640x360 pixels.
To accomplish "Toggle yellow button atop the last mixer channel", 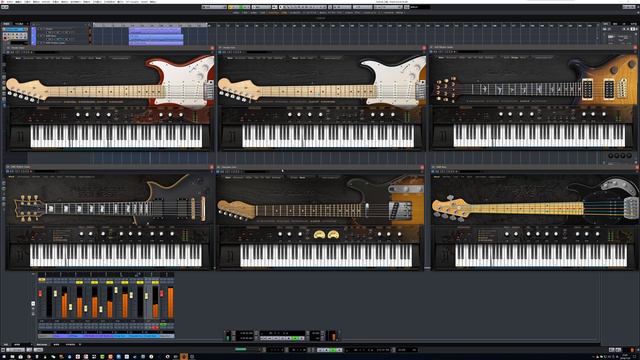I will pyautogui.click(x=155, y=282).
